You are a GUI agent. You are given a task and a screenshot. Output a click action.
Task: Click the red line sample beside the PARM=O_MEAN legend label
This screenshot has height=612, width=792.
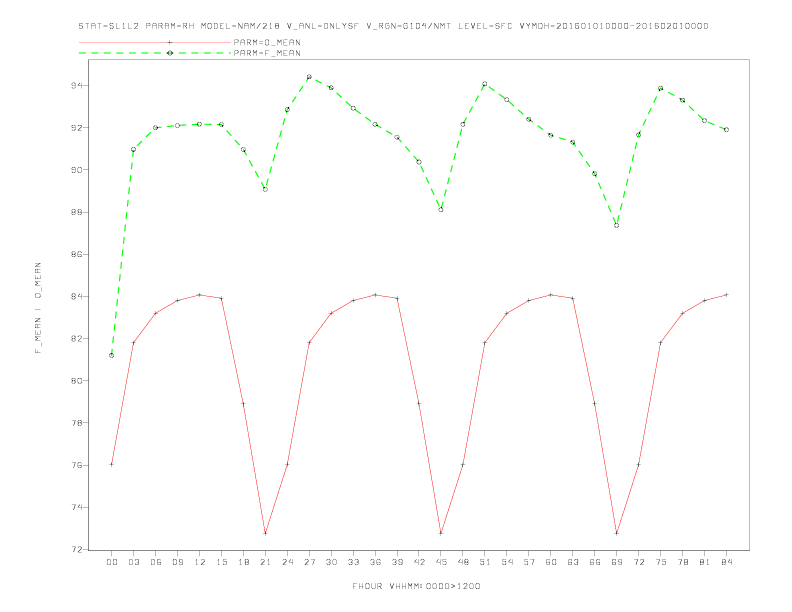(155, 42)
